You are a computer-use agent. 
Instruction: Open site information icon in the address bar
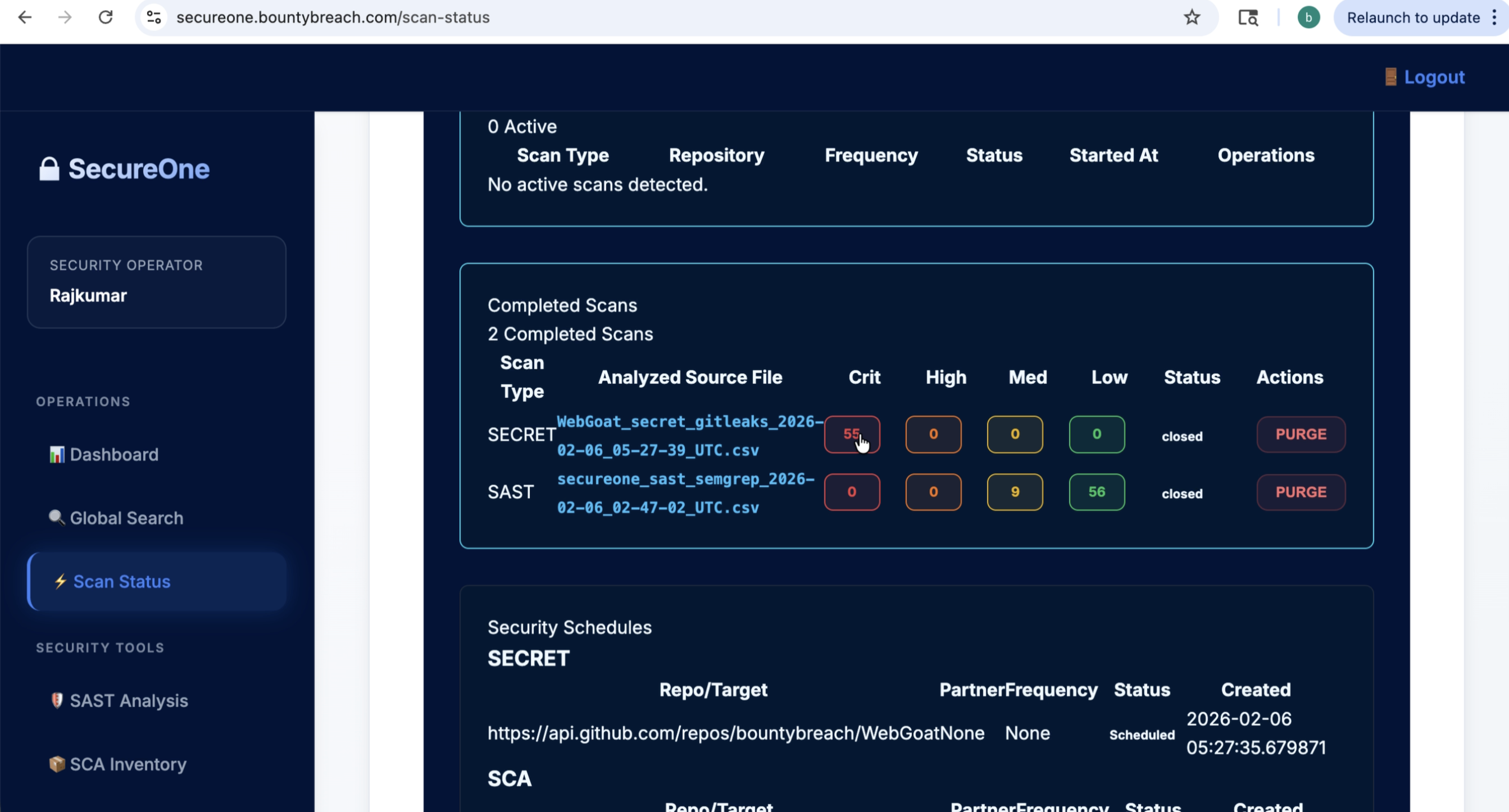[x=154, y=17]
